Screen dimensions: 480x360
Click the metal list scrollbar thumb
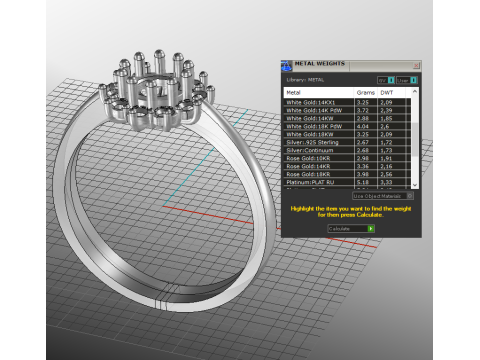pos(415,139)
